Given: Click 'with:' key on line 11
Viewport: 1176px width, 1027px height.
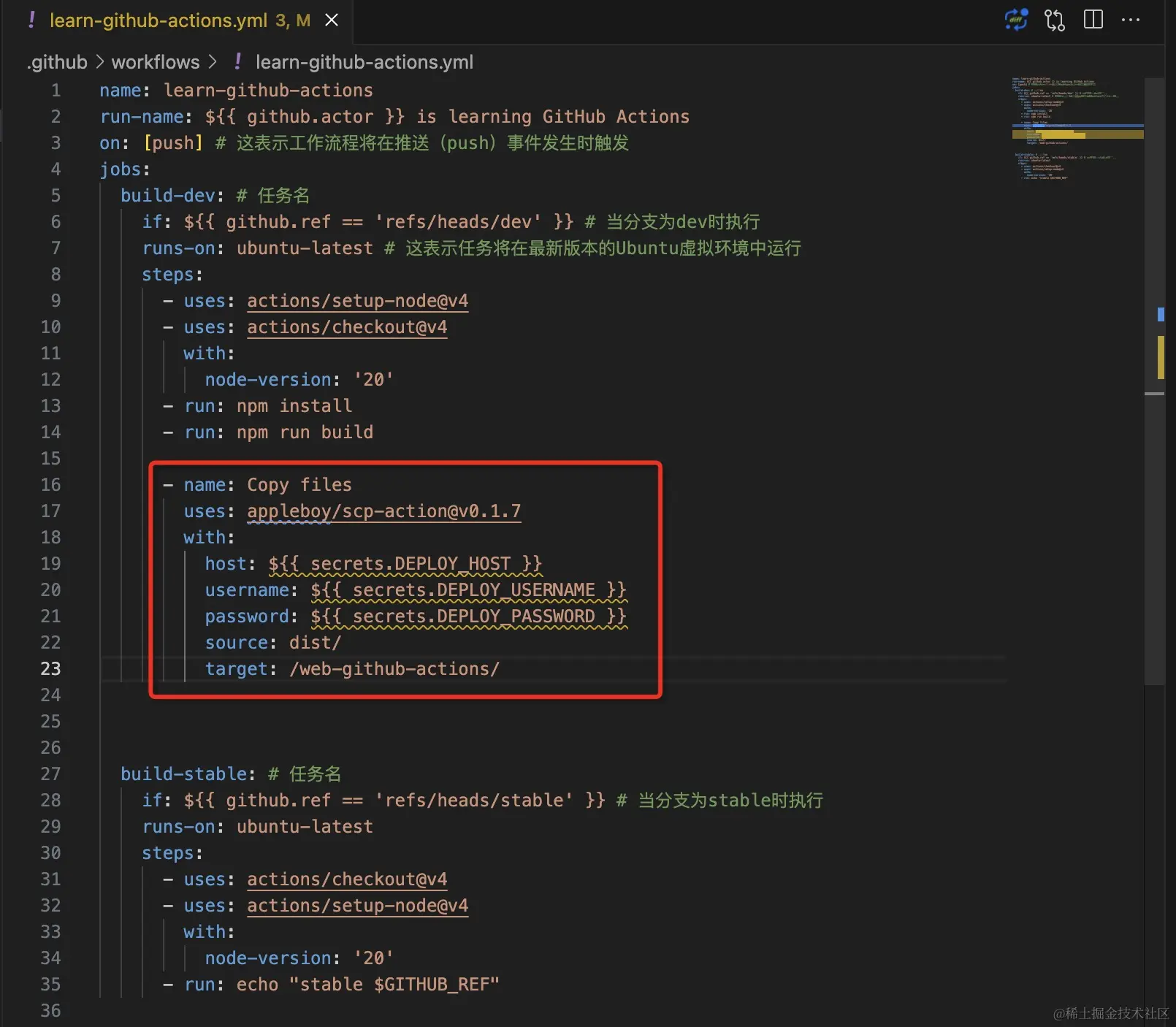Looking at the screenshot, I should pos(209,354).
